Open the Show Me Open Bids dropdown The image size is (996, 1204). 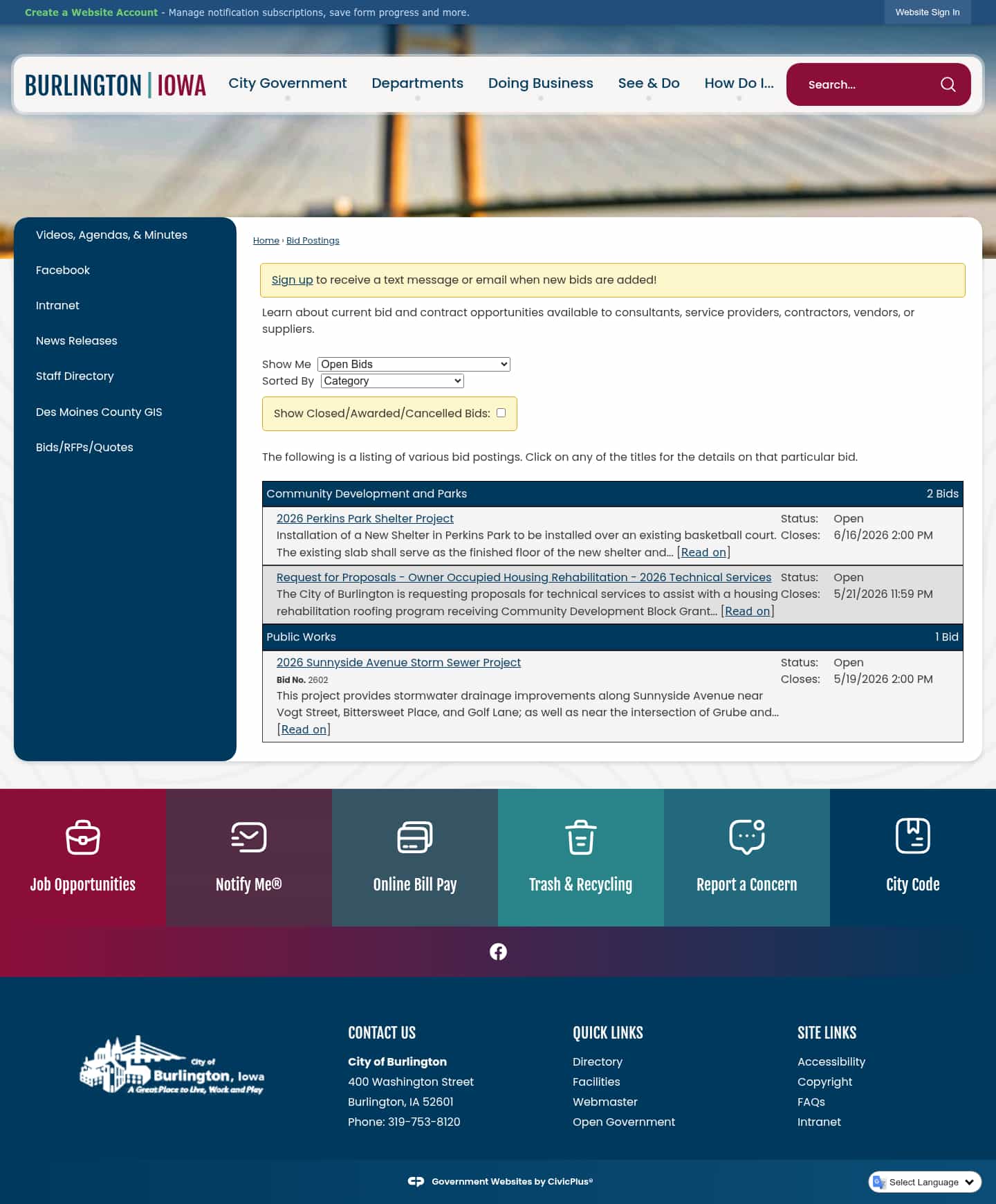pyautogui.click(x=414, y=364)
